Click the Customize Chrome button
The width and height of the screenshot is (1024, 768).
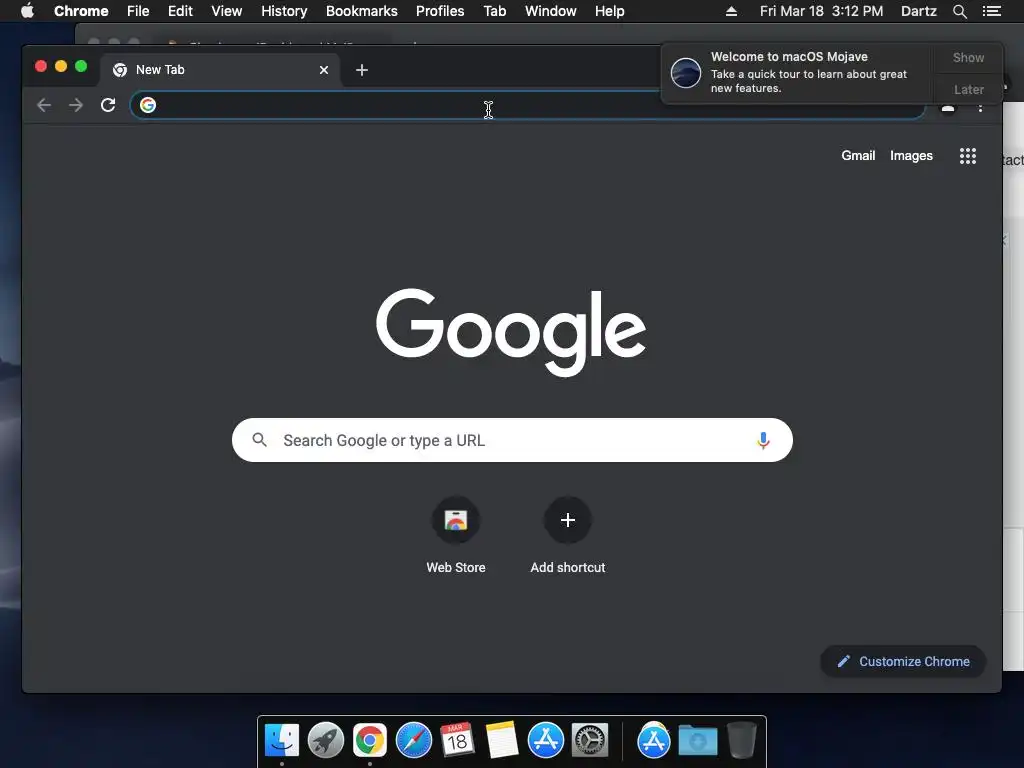click(903, 662)
